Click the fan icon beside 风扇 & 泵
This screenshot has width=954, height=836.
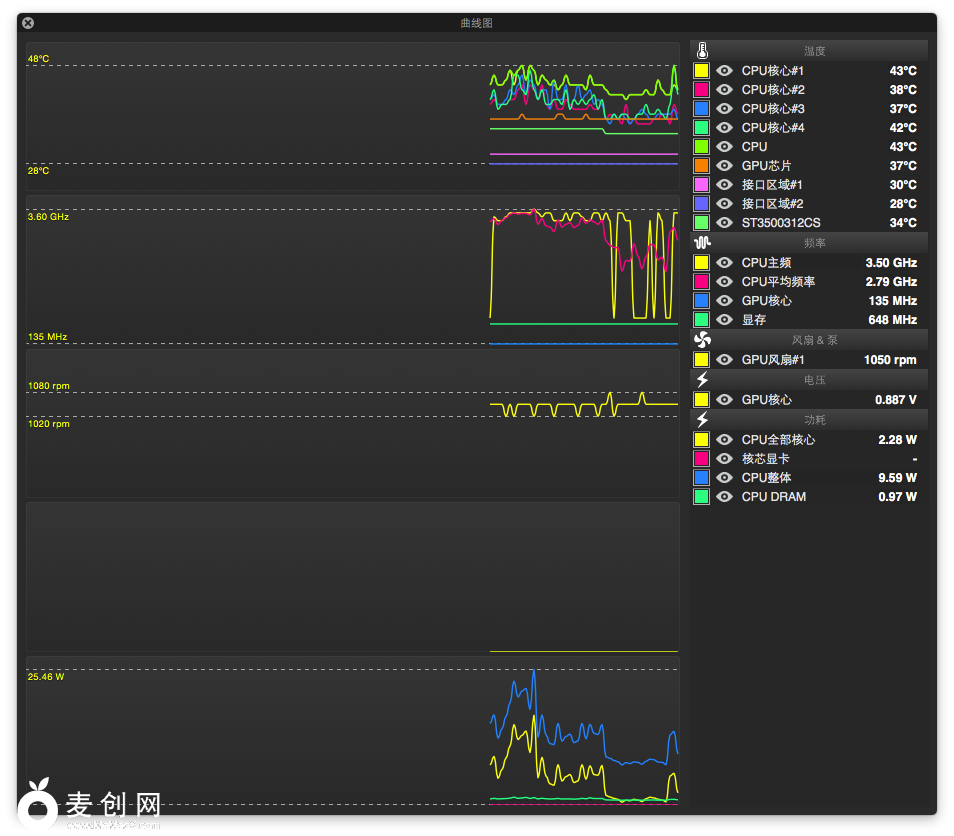(x=702, y=340)
